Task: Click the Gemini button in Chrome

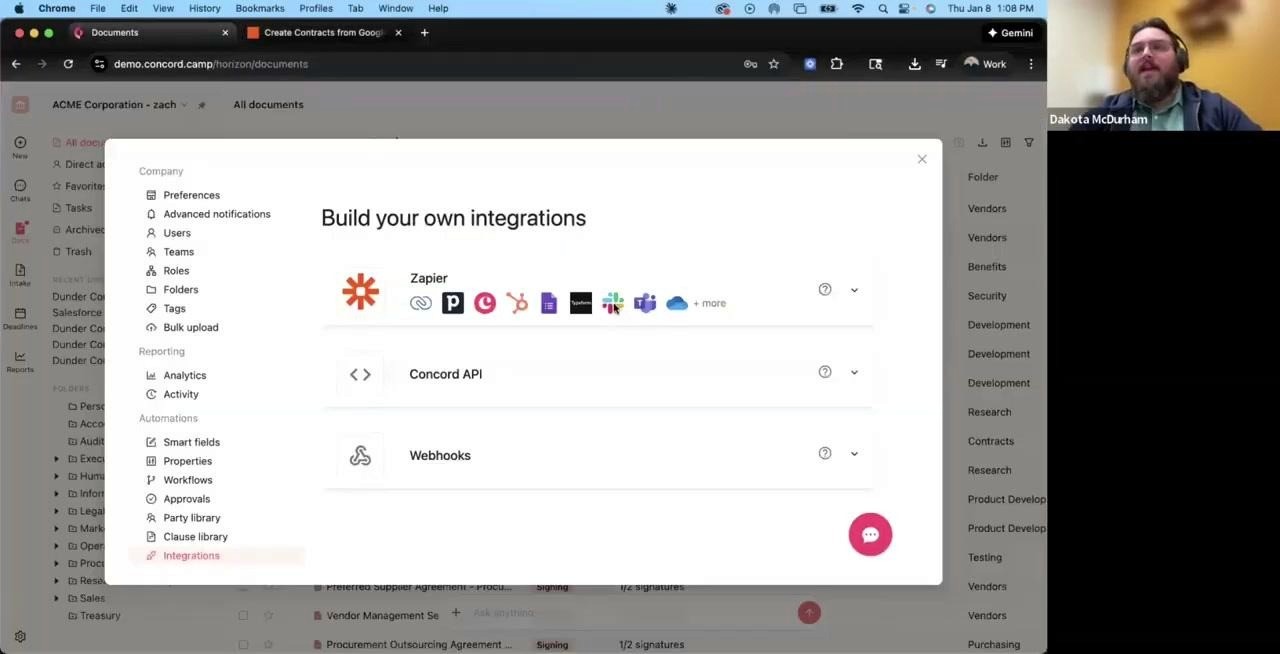Action: pos(1010,32)
